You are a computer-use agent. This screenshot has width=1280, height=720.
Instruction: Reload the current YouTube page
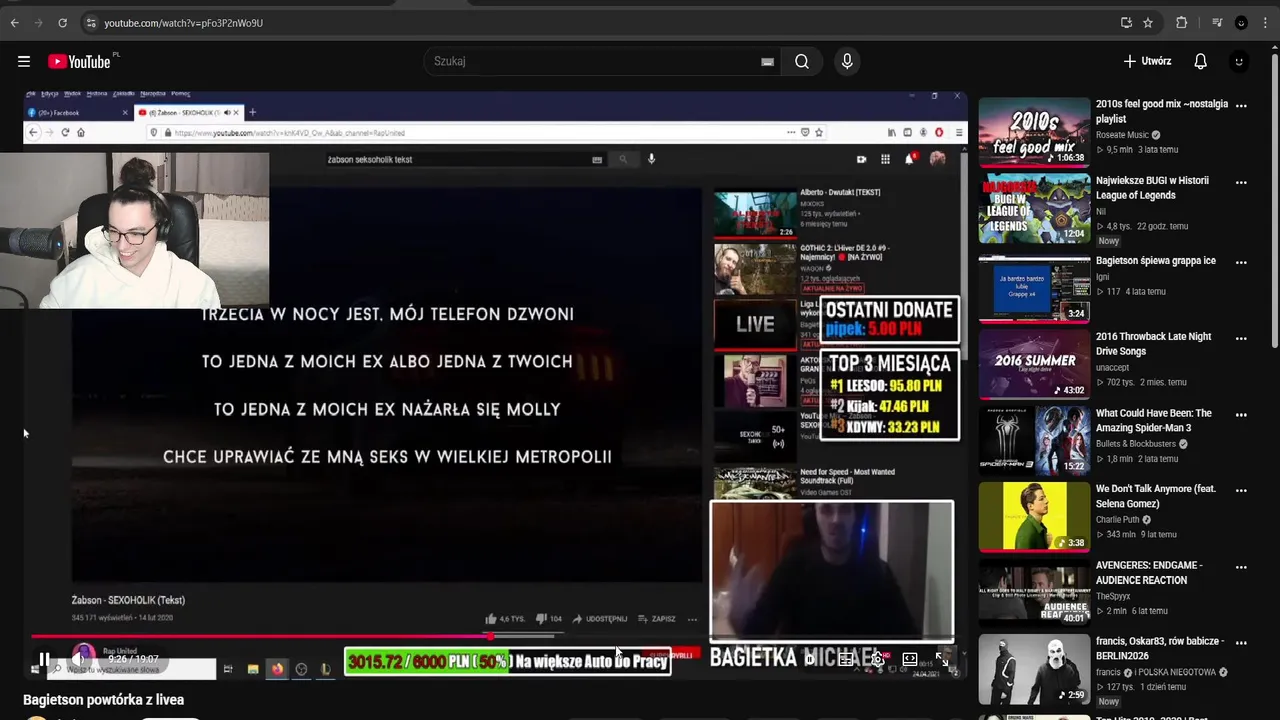tap(62, 22)
